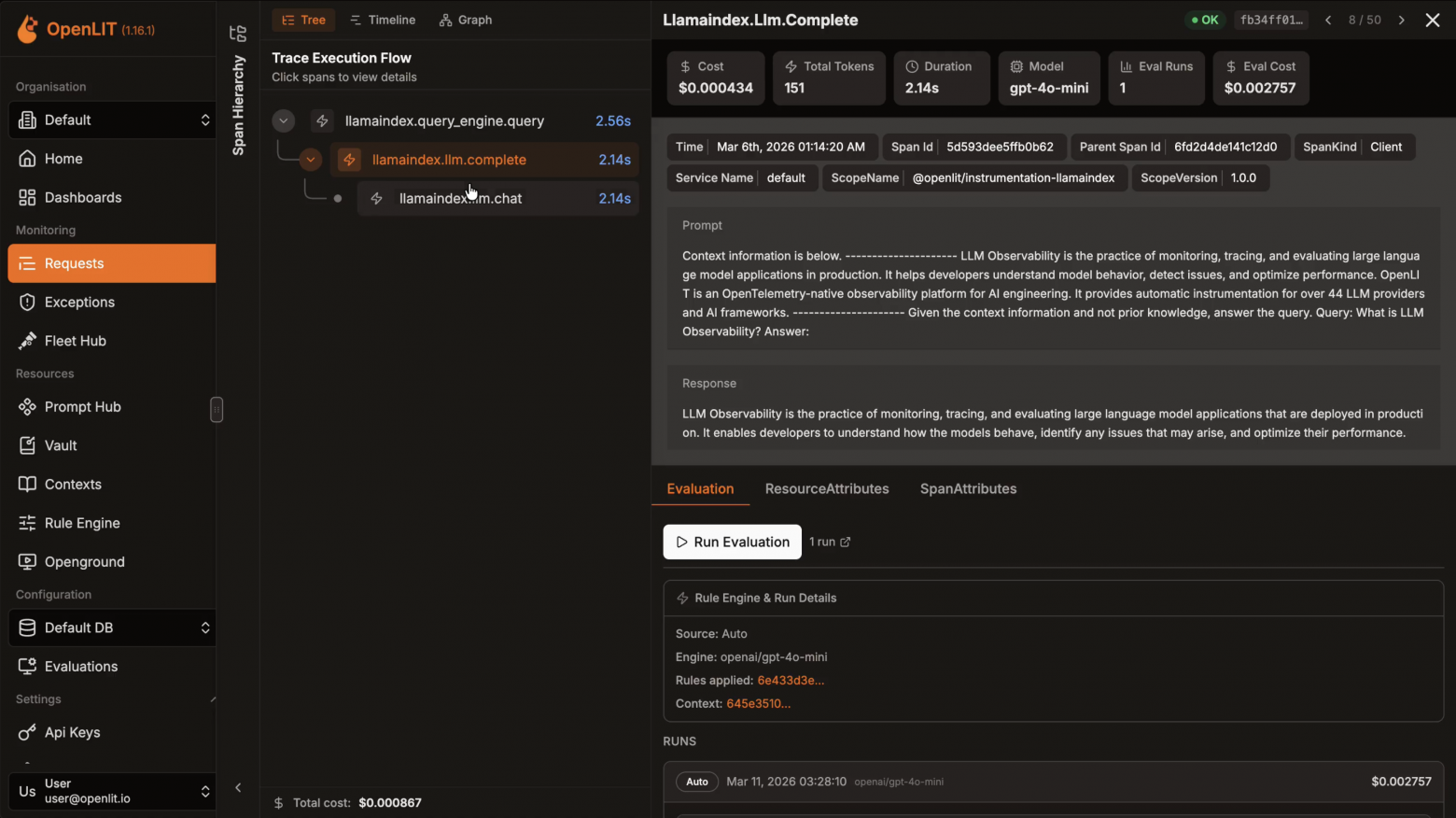The height and width of the screenshot is (818, 1456).
Task: Open the Default organisation dropdown
Action: tap(112, 120)
